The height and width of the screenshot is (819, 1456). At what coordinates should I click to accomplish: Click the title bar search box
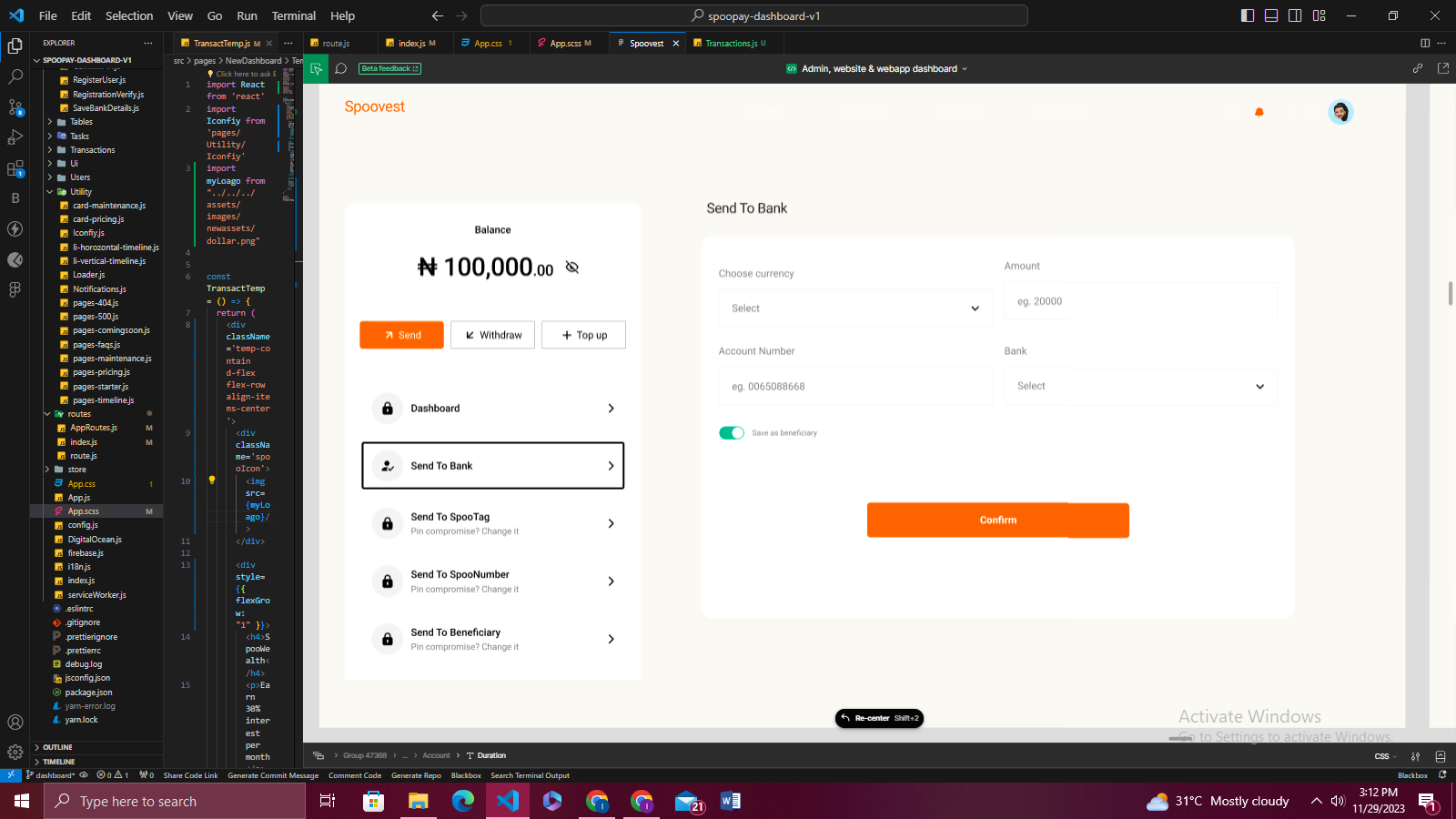point(754,15)
